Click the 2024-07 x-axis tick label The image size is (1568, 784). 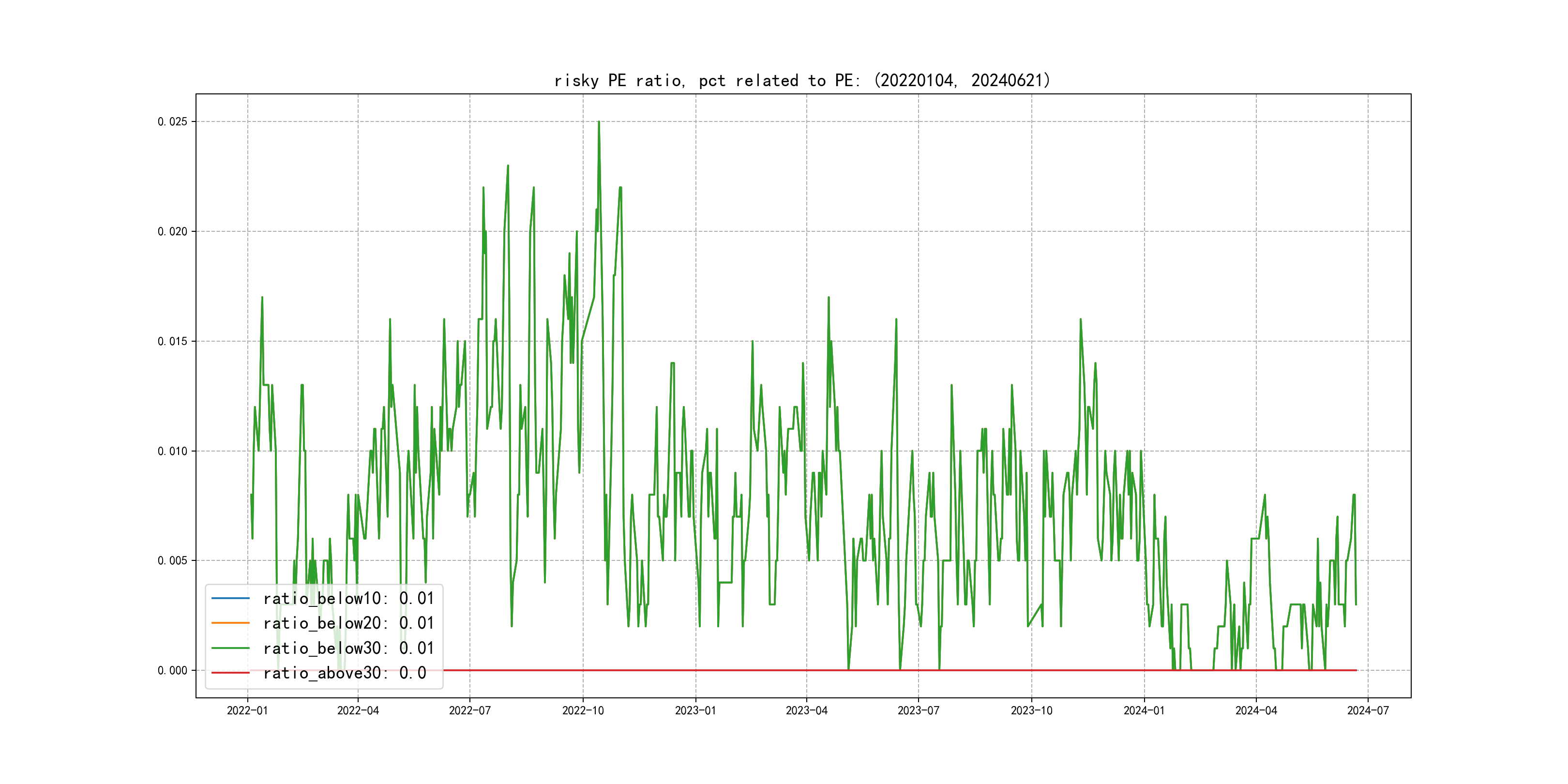[1368, 710]
